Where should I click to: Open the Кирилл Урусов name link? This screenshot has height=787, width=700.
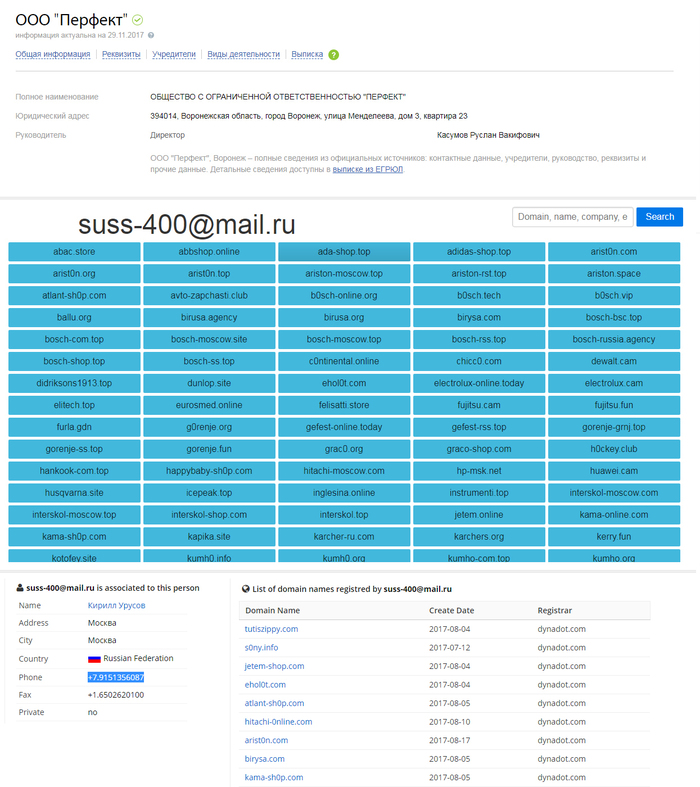tap(116, 605)
